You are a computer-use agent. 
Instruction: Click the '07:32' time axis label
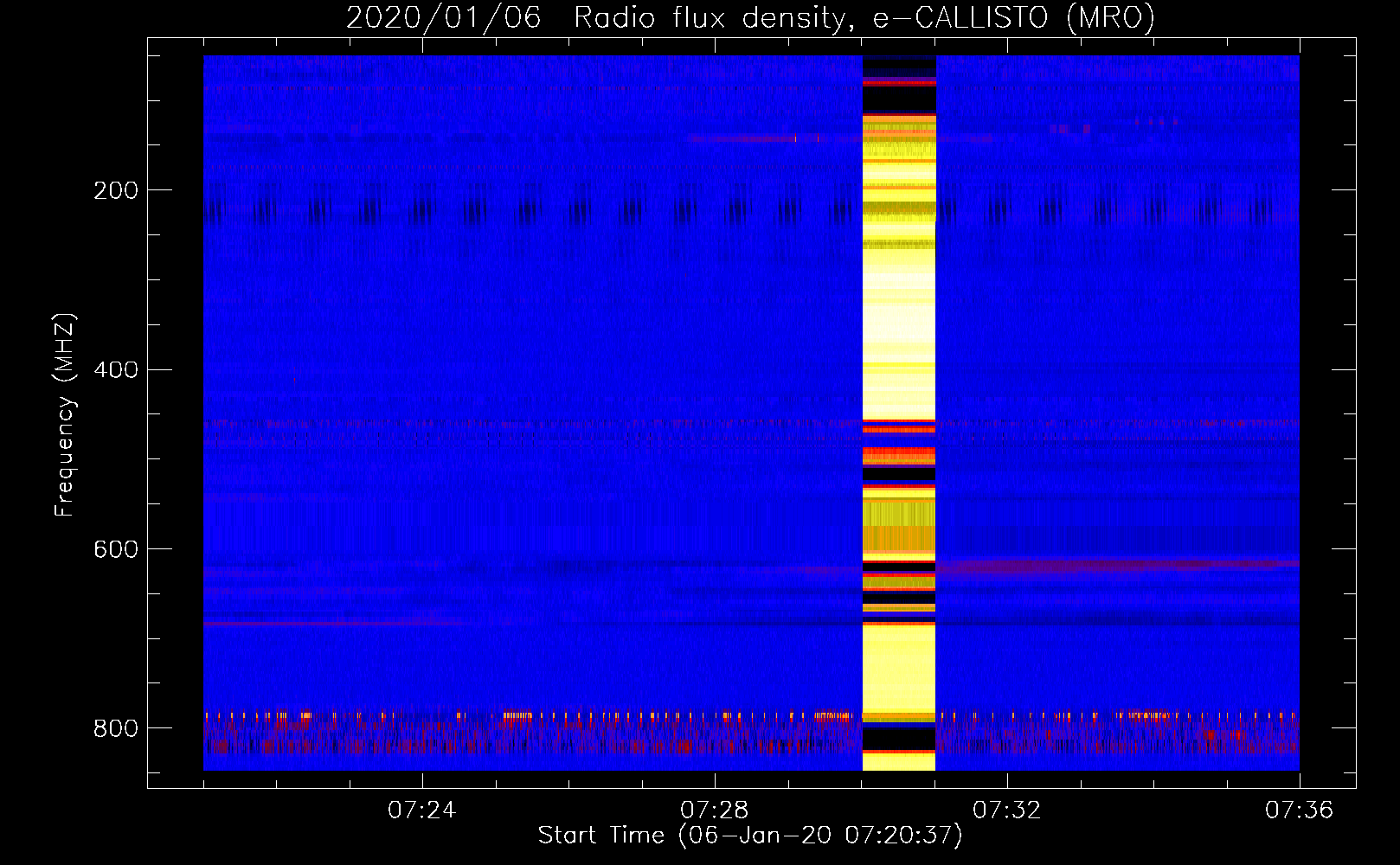point(1006,811)
